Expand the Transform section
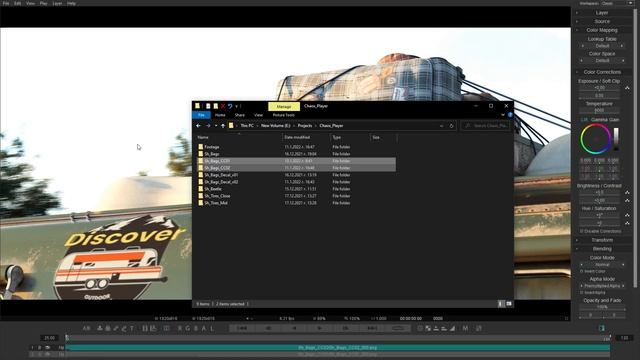 pos(602,240)
